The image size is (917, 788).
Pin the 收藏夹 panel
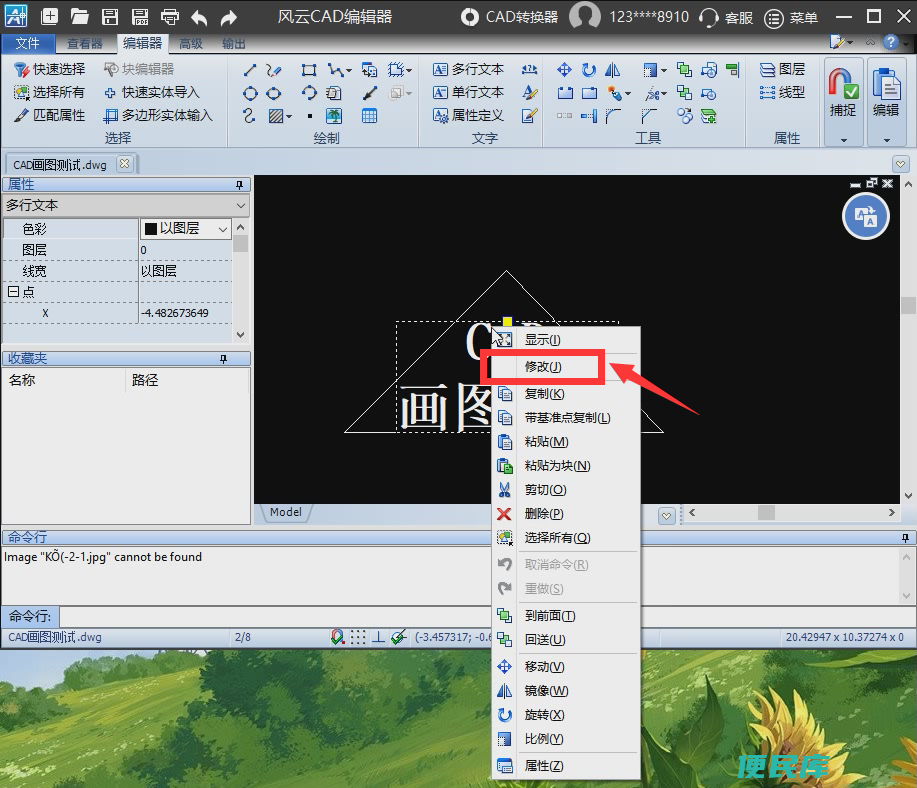coord(223,359)
